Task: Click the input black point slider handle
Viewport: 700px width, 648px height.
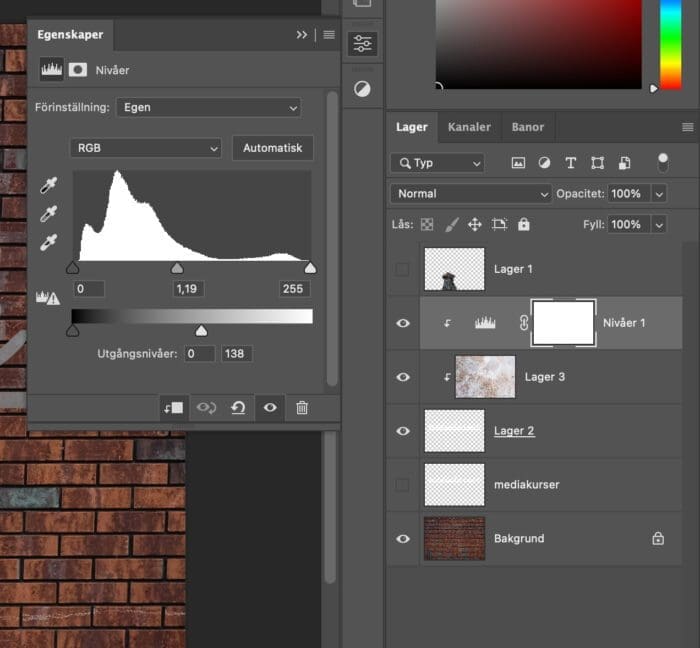Action: [x=72, y=268]
